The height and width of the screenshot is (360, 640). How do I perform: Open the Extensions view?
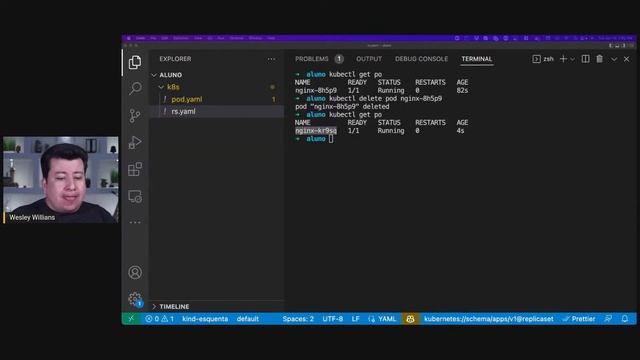pos(135,169)
